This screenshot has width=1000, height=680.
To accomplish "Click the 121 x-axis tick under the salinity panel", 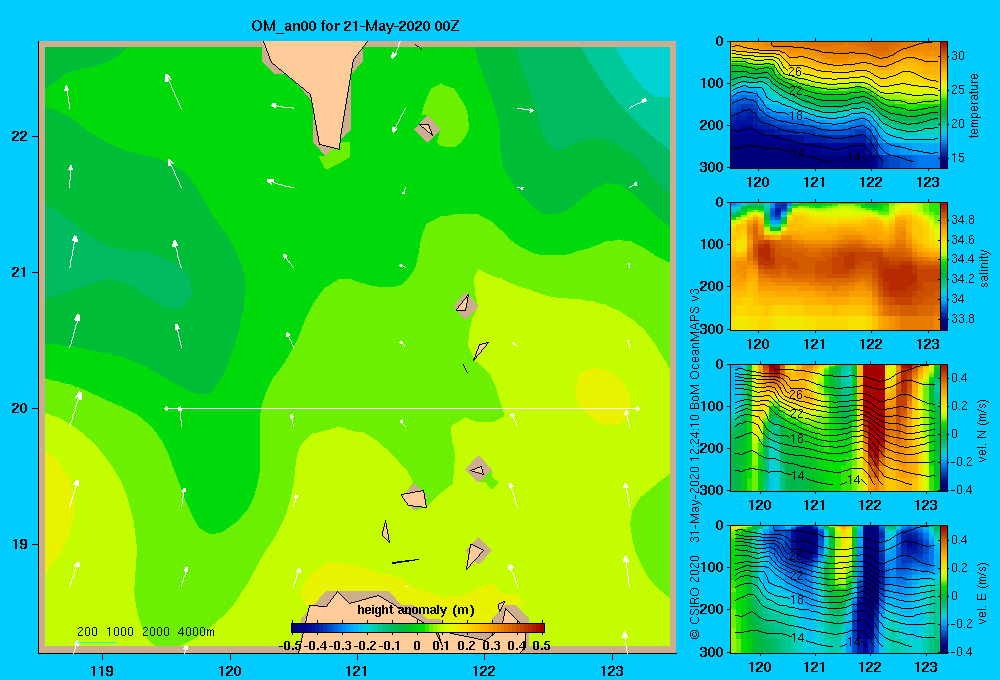I will (x=814, y=344).
